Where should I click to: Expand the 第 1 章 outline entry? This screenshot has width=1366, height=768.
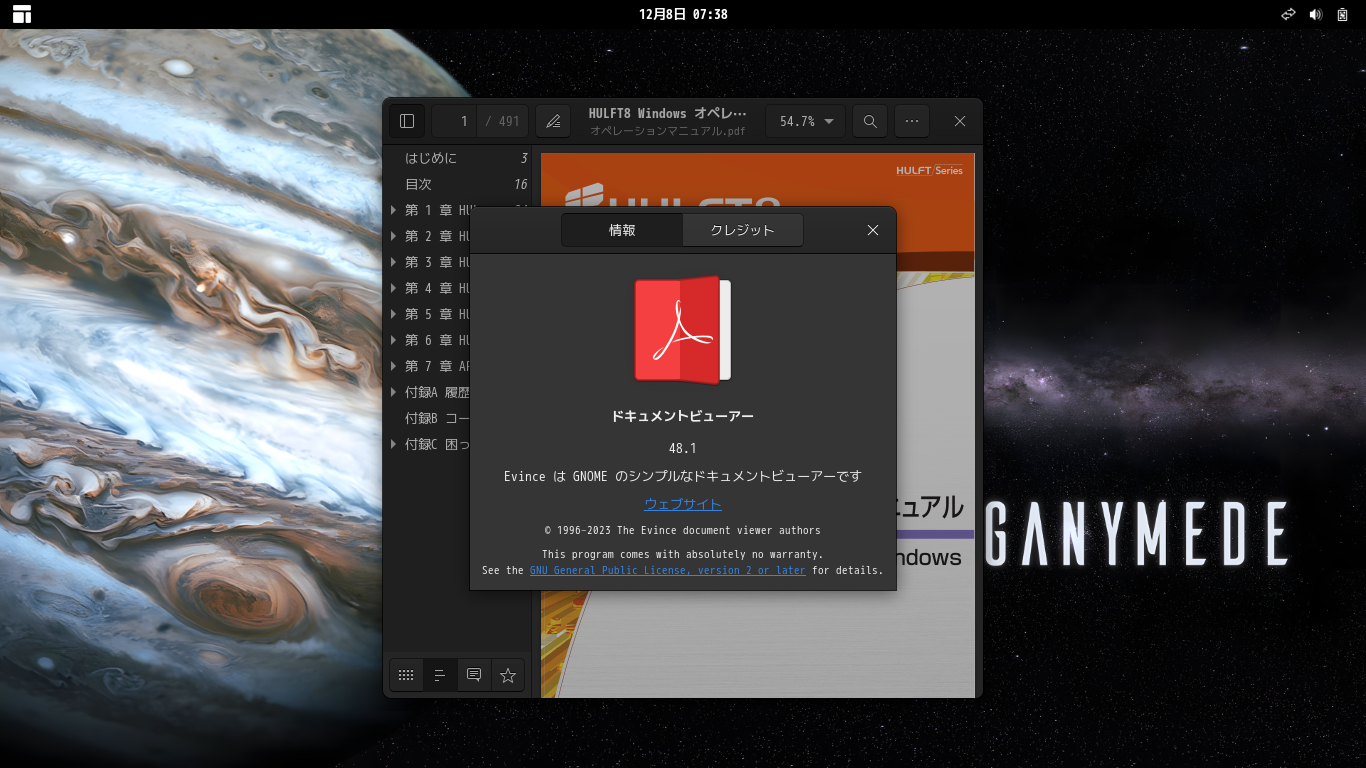[x=394, y=210]
